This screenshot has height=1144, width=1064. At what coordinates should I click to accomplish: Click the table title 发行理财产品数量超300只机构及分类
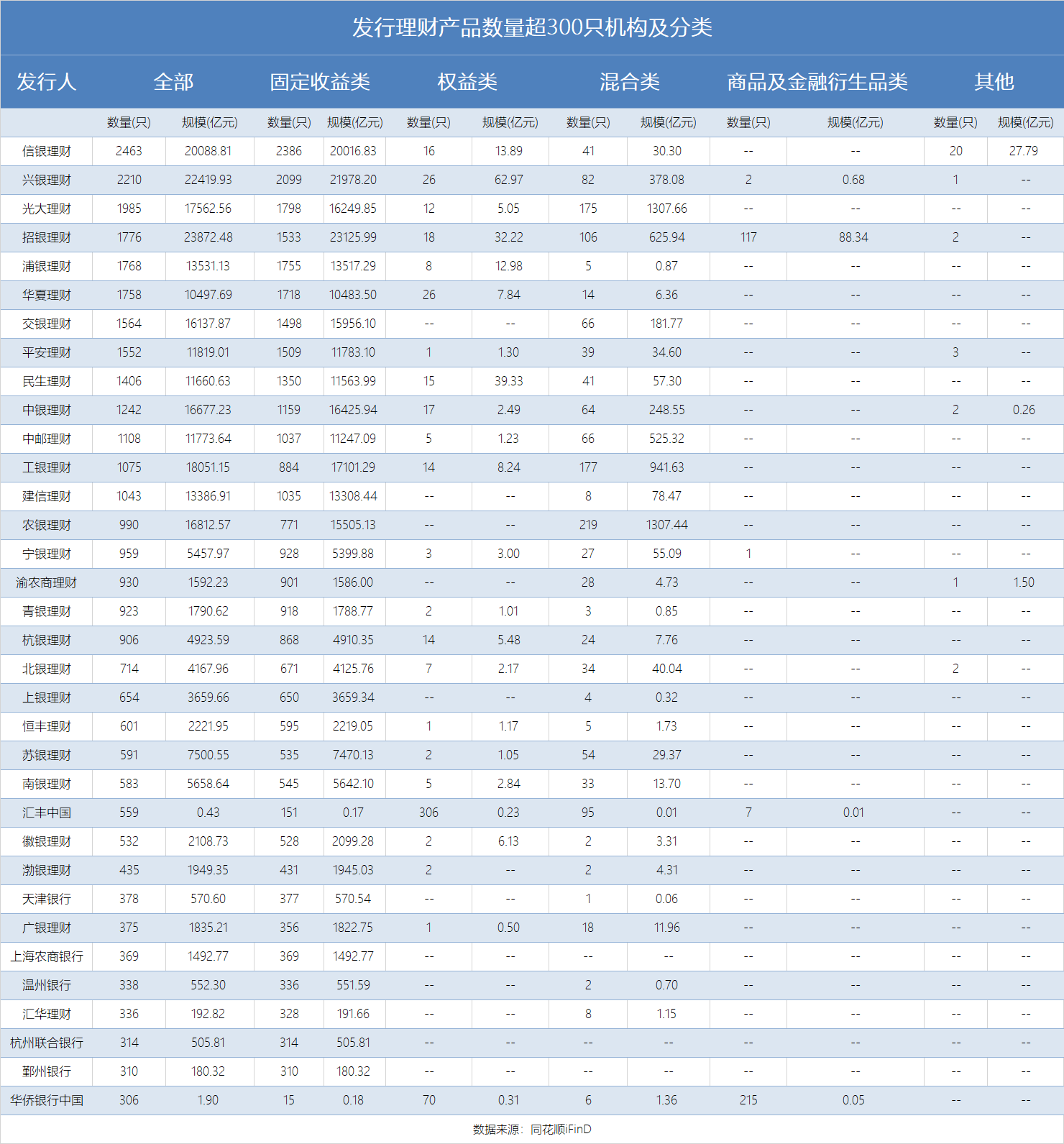point(532,27)
